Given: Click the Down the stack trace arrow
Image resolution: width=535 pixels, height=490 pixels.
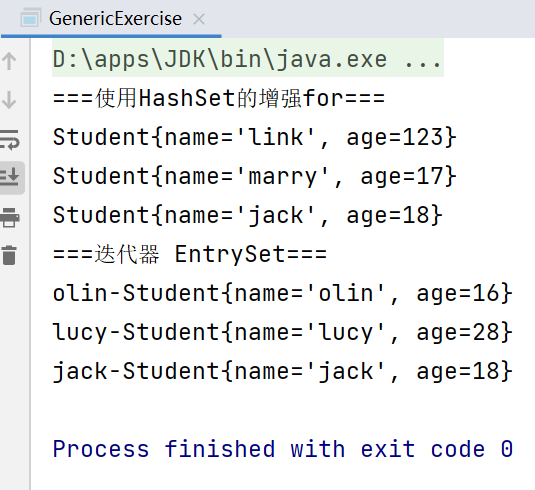Looking at the screenshot, I should point(9,100).
